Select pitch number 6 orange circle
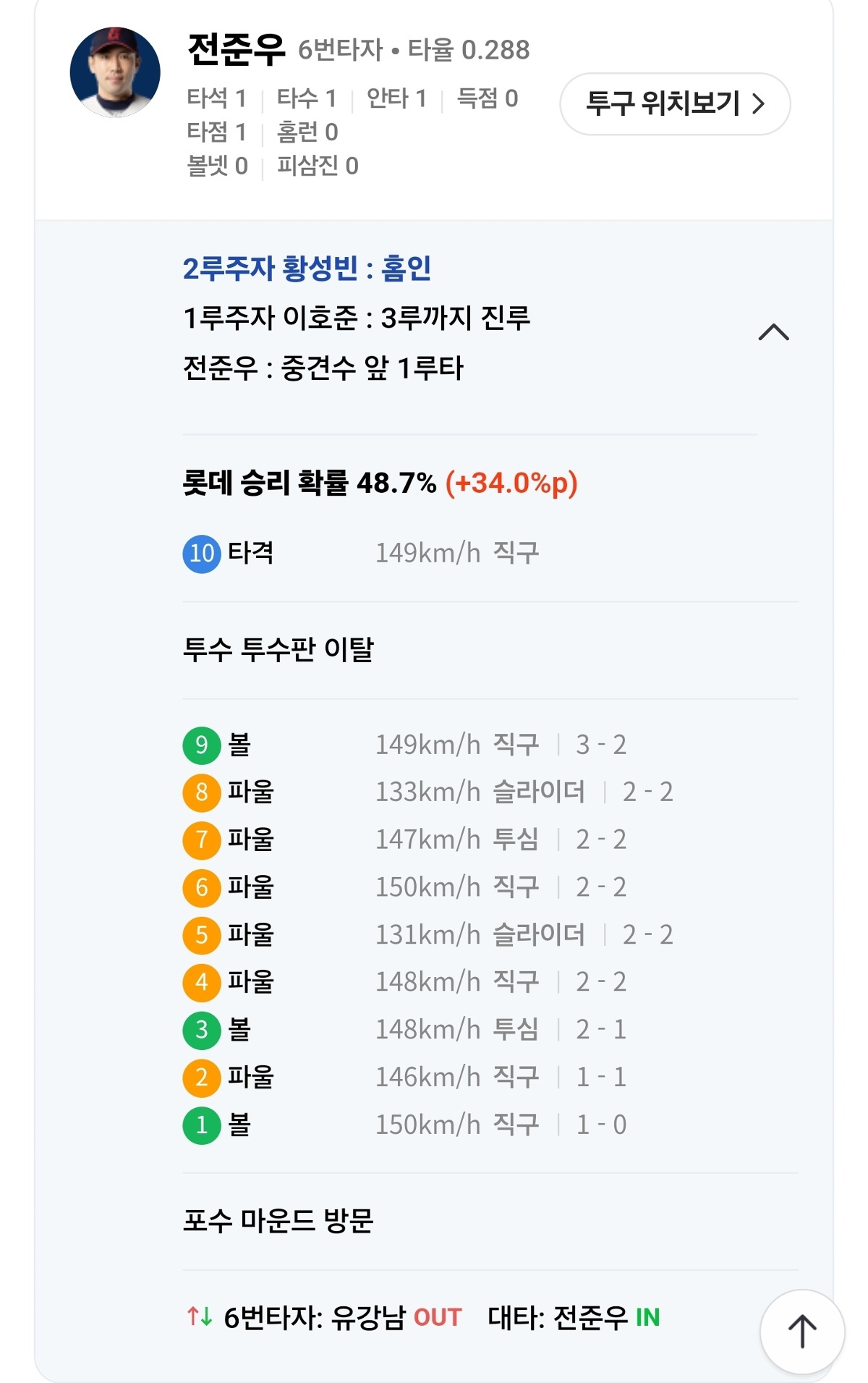Viewport: 868px width, 1383px height. point(201,887)
